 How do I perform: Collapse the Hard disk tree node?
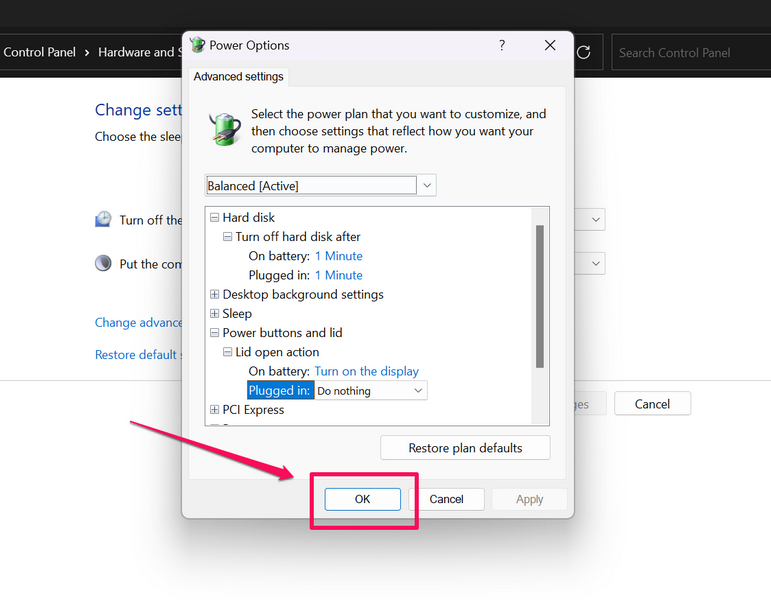(214, 218)
